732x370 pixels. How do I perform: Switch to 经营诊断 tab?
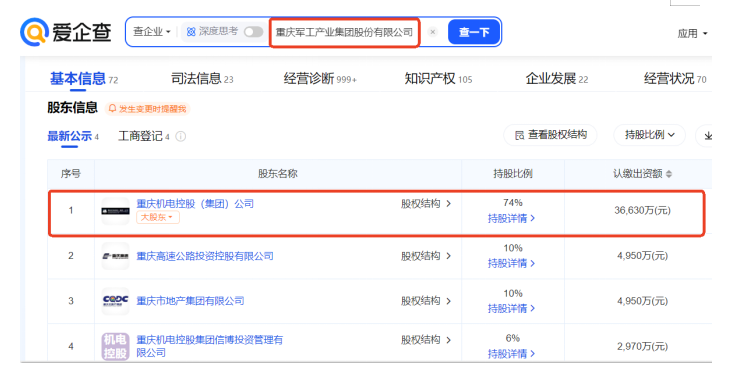[x=320, y=79]
